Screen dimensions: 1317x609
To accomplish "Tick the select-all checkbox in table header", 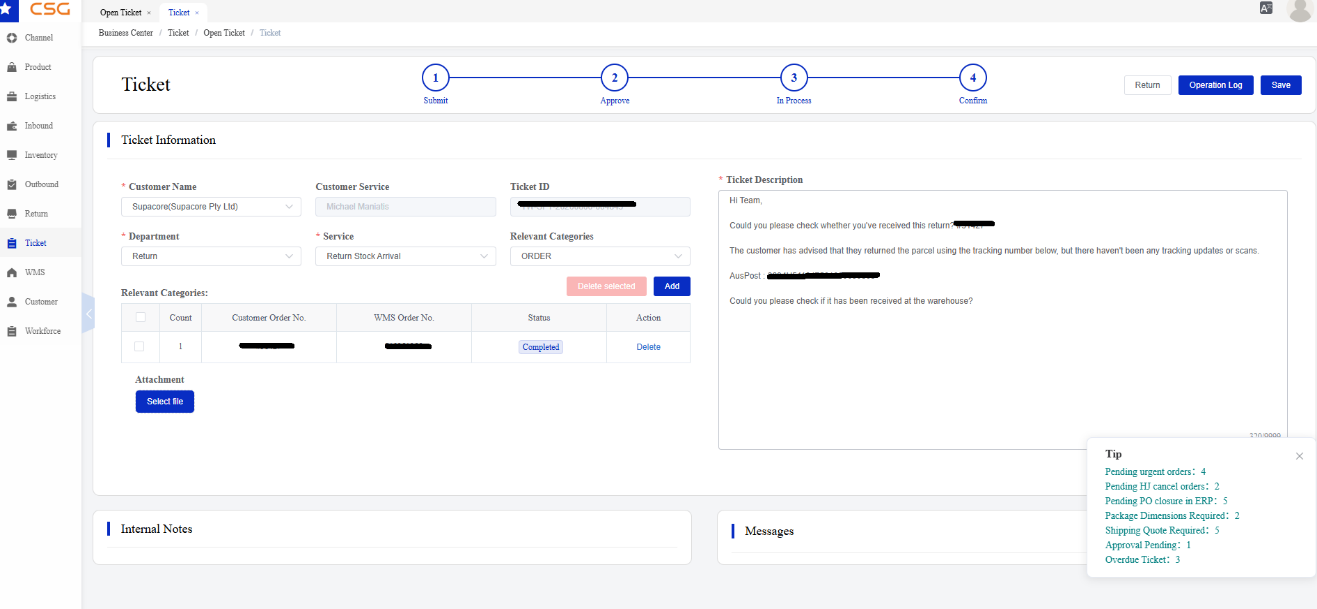I will coord(140,317).
